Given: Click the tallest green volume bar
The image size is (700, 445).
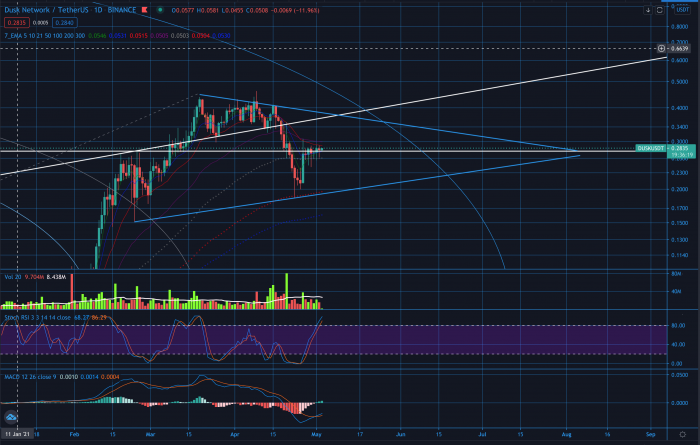Looking at the screenshot, I should click(287, 292).
